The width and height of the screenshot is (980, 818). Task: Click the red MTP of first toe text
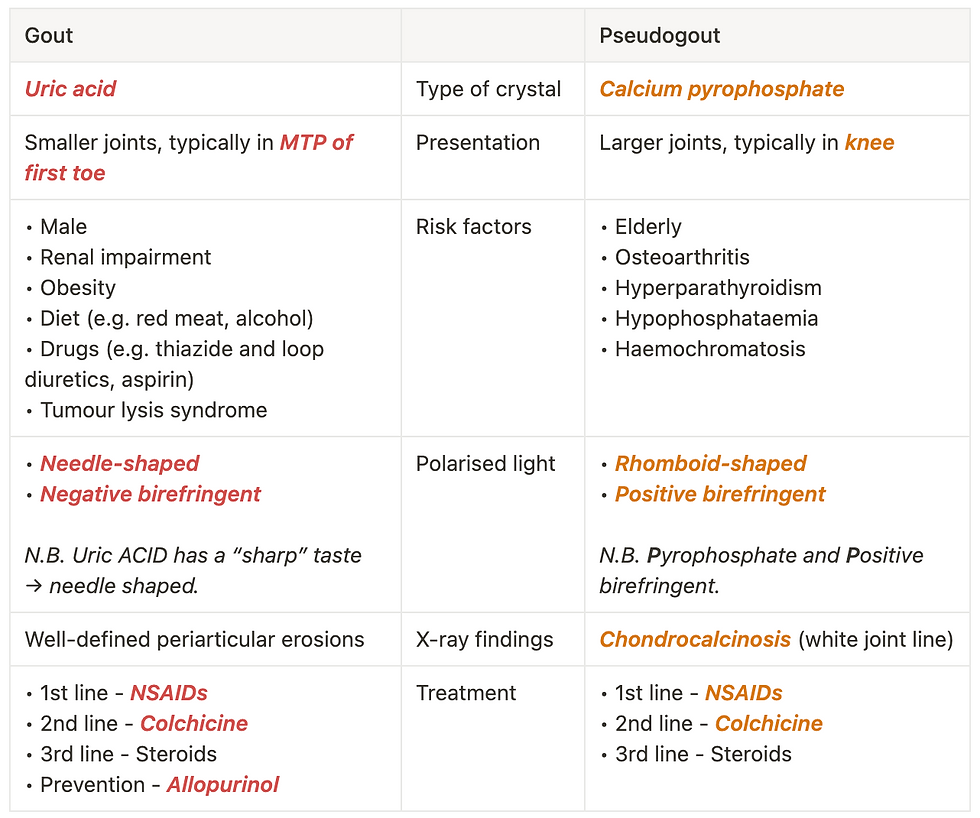point(315,143)
